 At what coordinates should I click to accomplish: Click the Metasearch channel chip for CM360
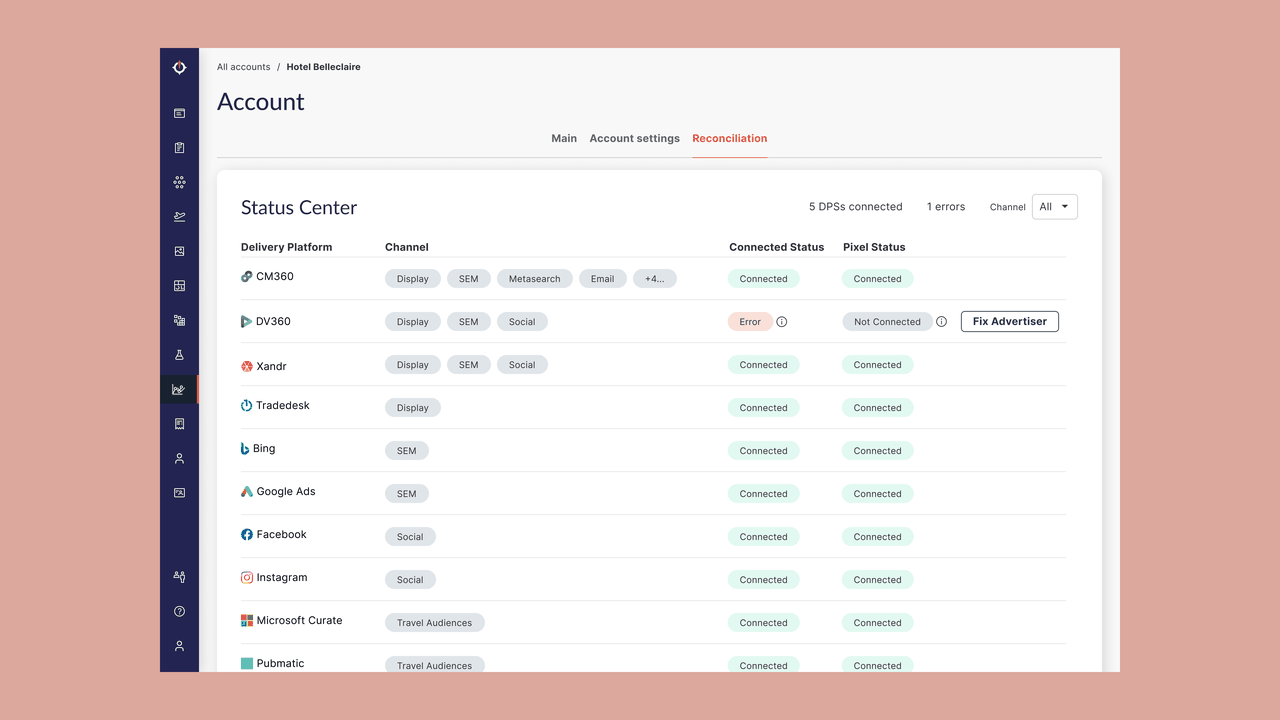point(535,279)
